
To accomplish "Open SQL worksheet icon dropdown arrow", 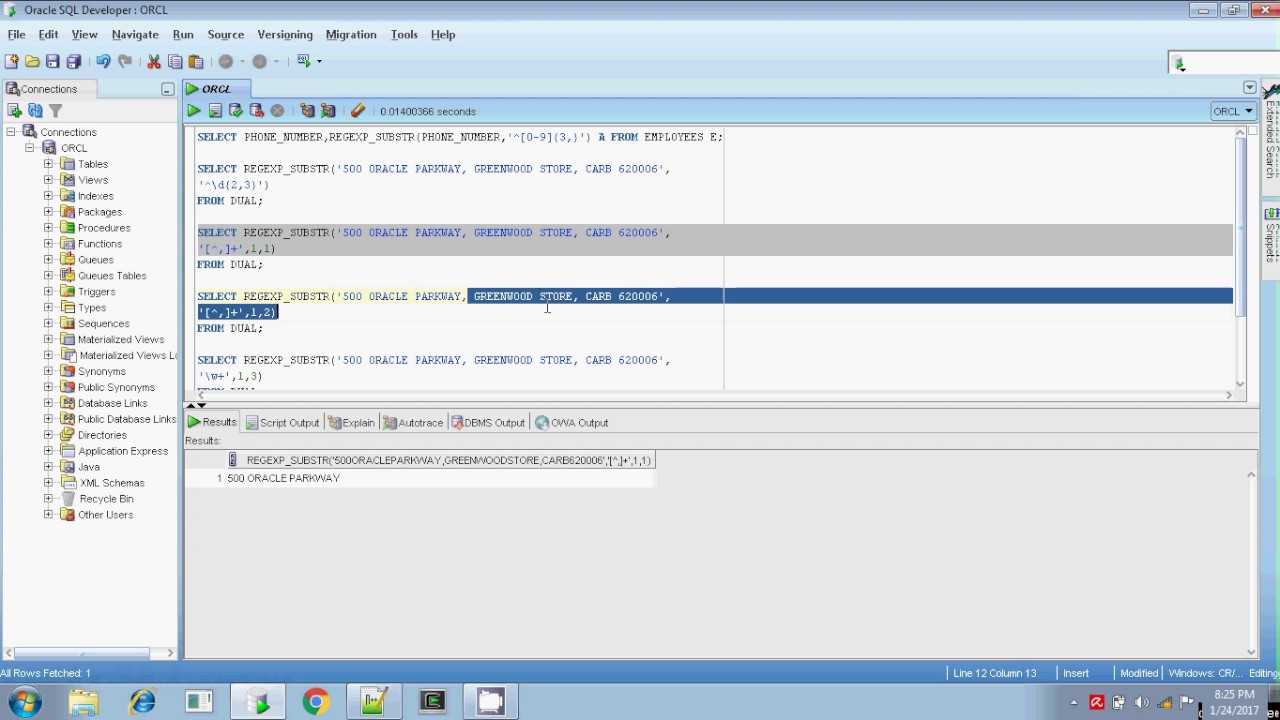I will click(319, 62).
